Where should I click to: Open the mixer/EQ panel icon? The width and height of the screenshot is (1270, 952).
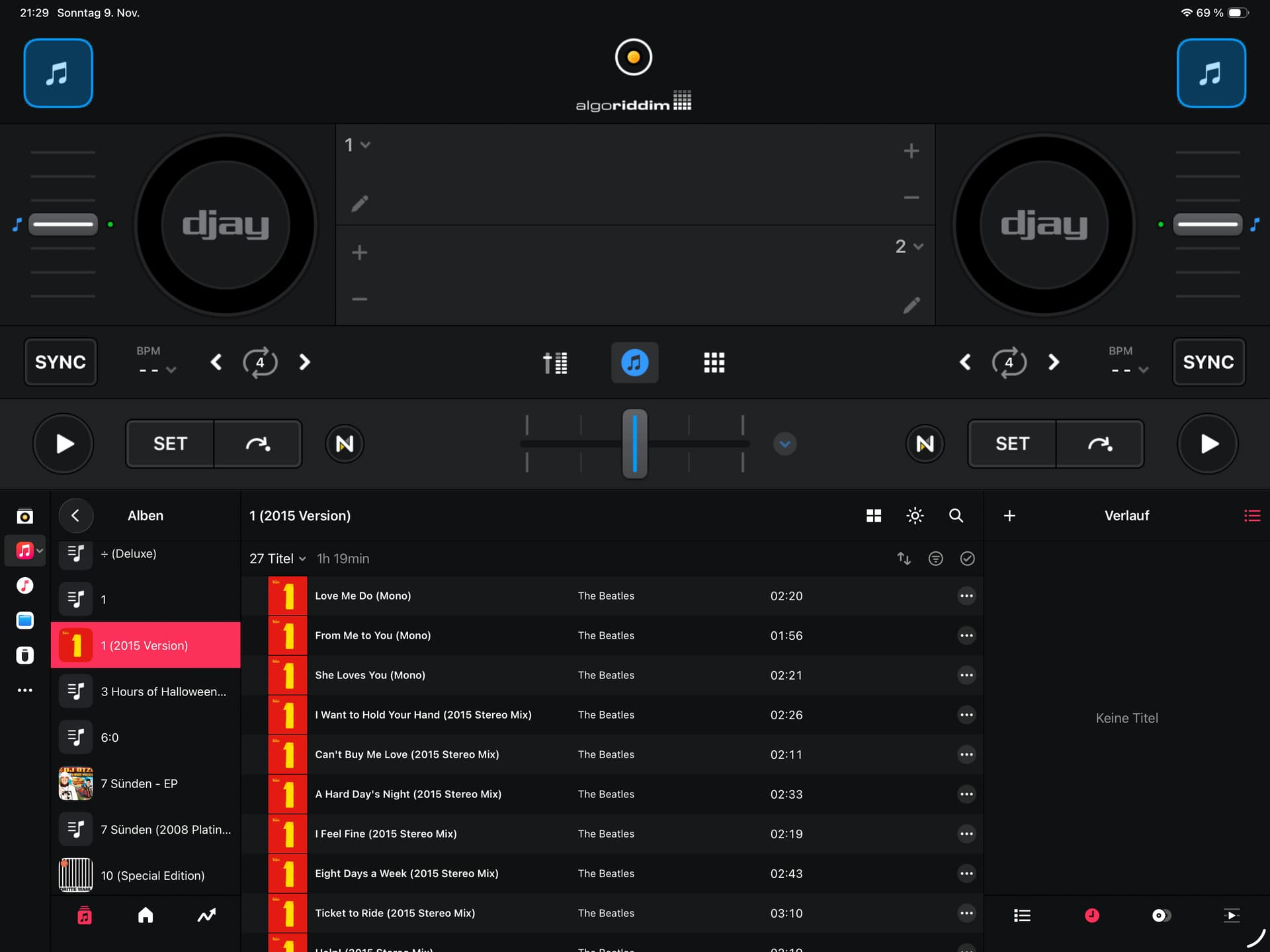[555, 362]
